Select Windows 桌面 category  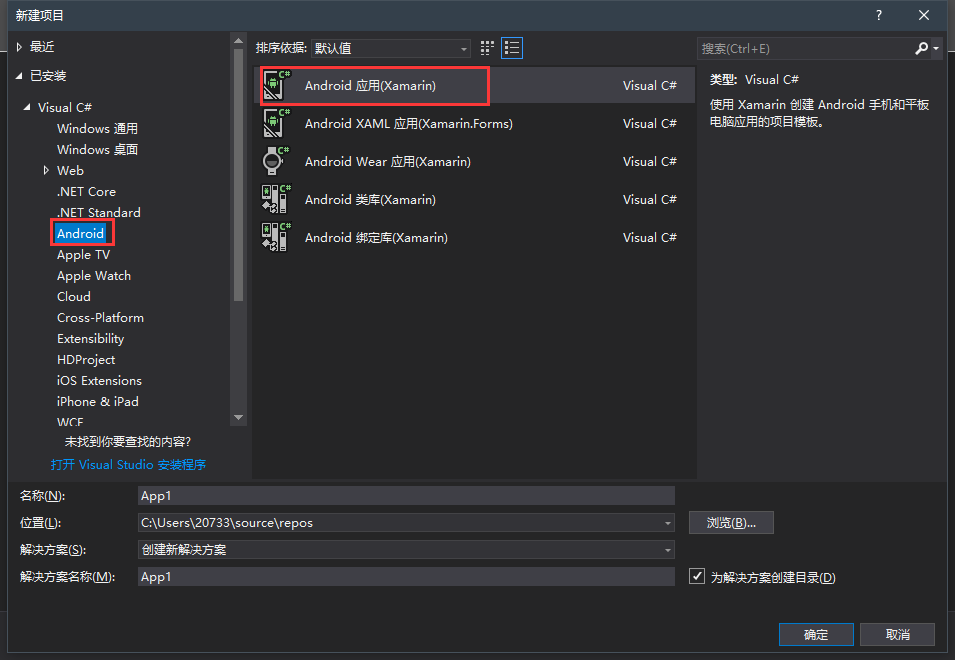coord(97,149)
